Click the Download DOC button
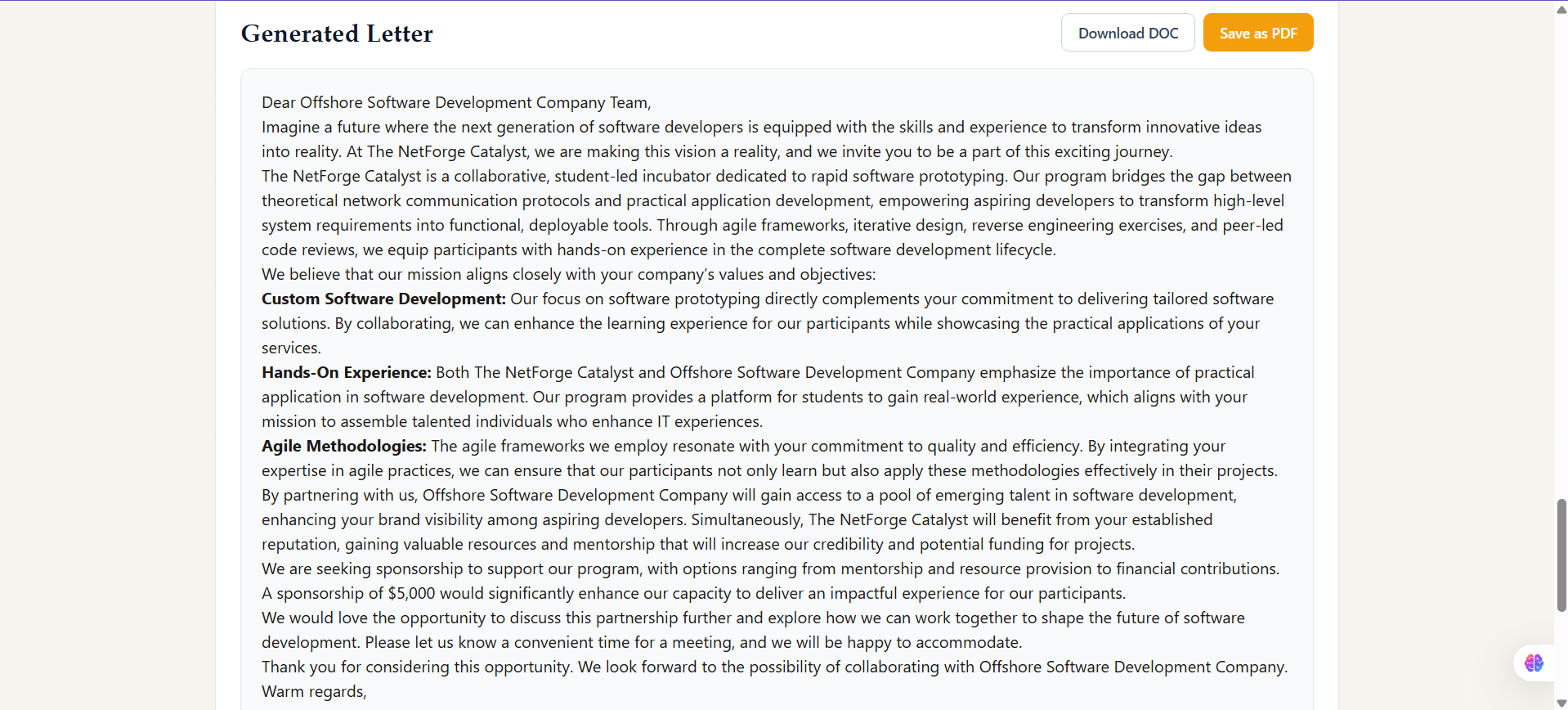 (1127, 33)
